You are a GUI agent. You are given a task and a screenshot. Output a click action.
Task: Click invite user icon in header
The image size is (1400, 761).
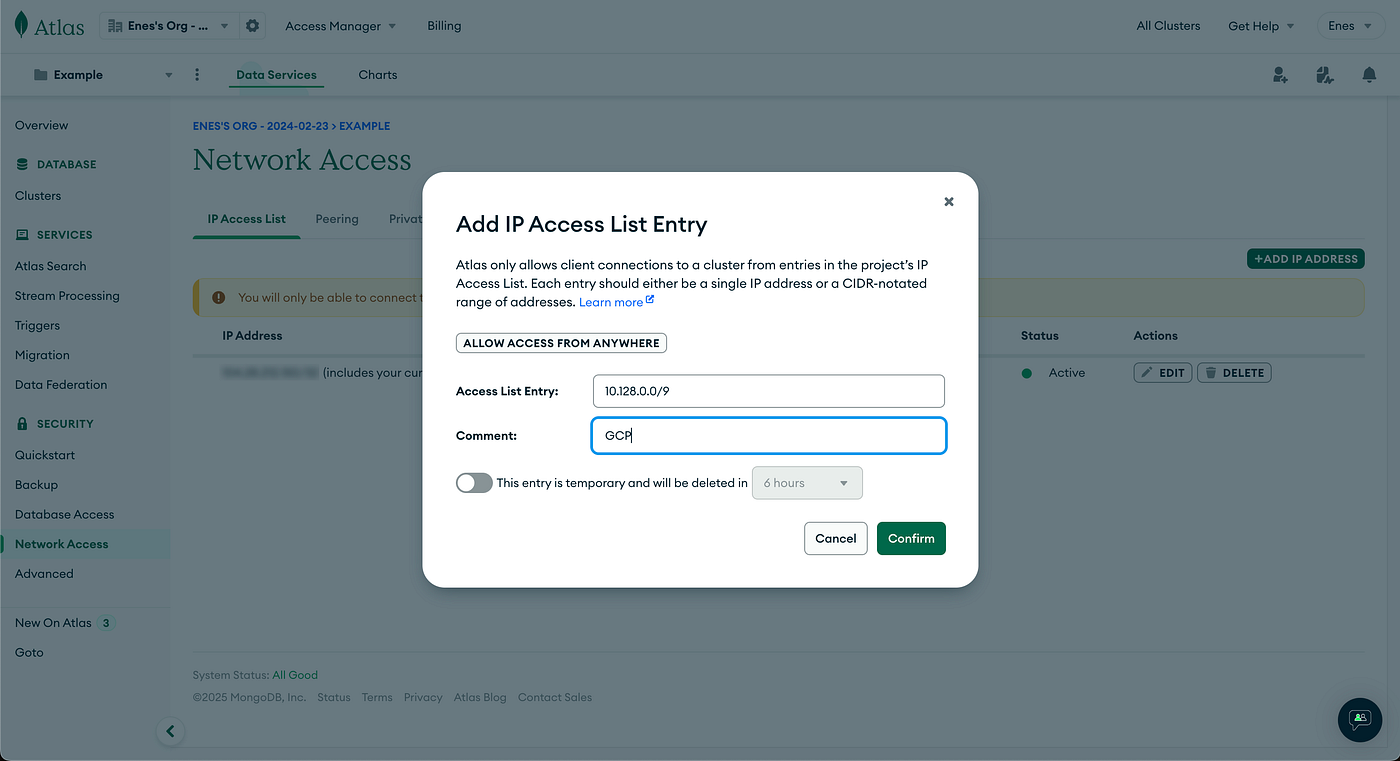point(1280,75)
